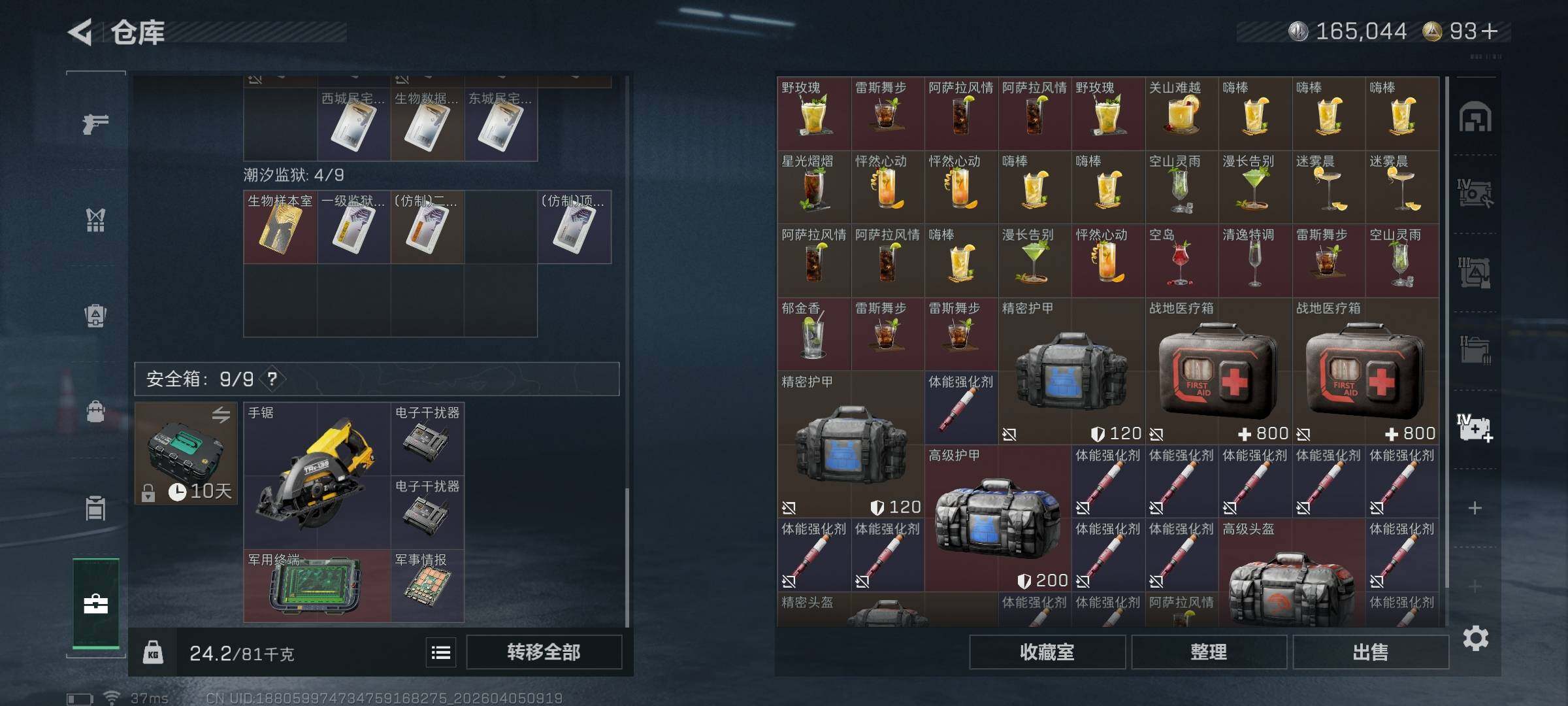1568x706 pixels.
Task: Open the warehouse home tab on right
Action: coord(1475,118)
